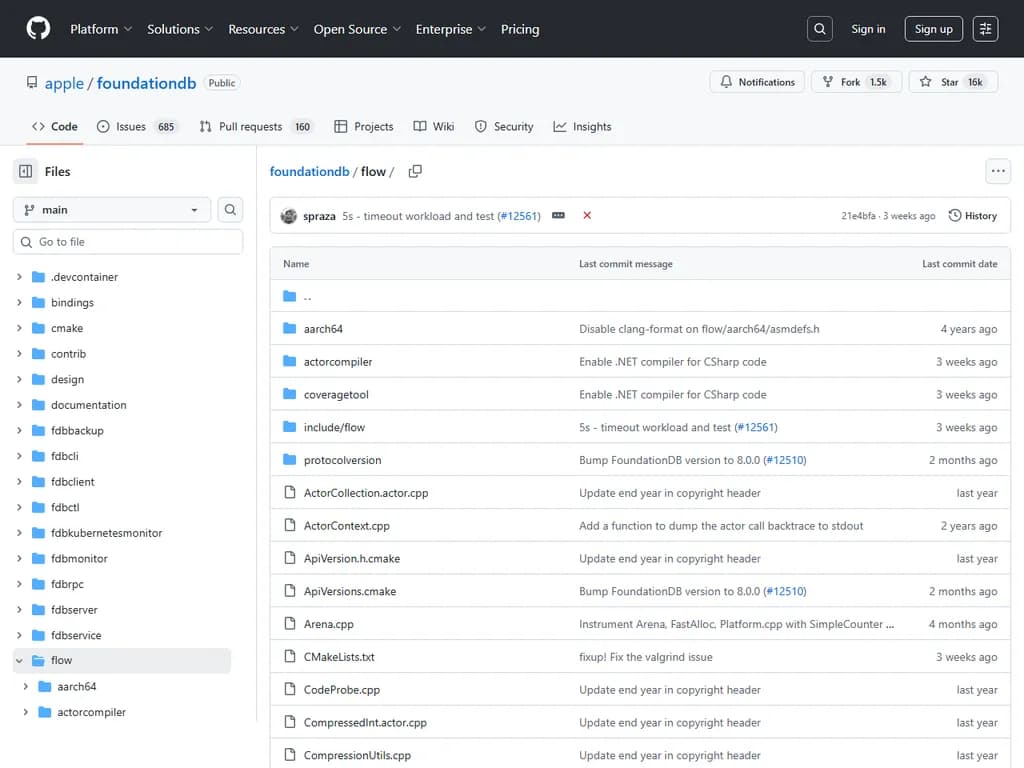The width and height of the screenshot is (1024, 768).
Task: Open the search magnifier in header
Action: click(820, 29)
